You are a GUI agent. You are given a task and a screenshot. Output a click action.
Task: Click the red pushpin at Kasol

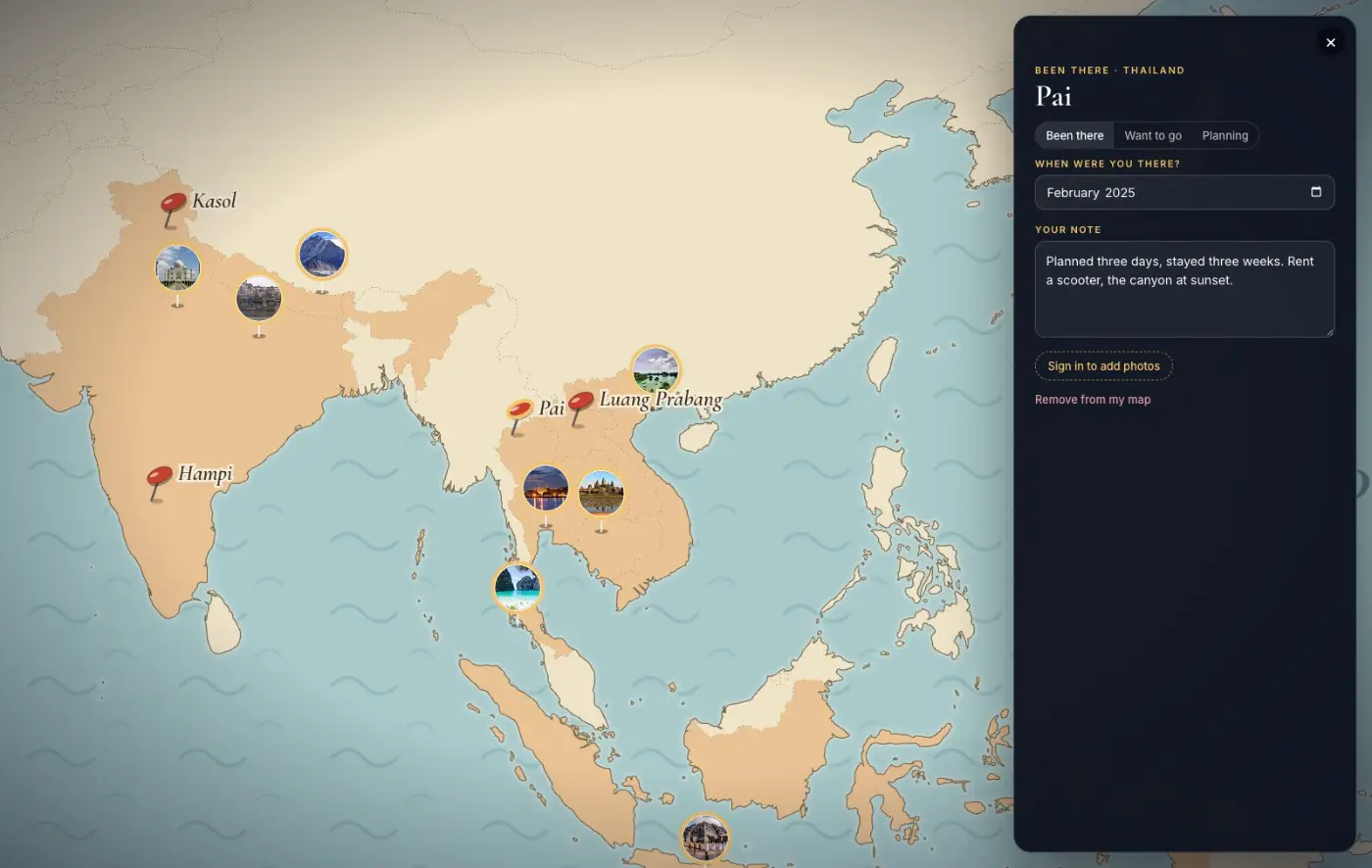pyautogui.click(x=172, y=209)
